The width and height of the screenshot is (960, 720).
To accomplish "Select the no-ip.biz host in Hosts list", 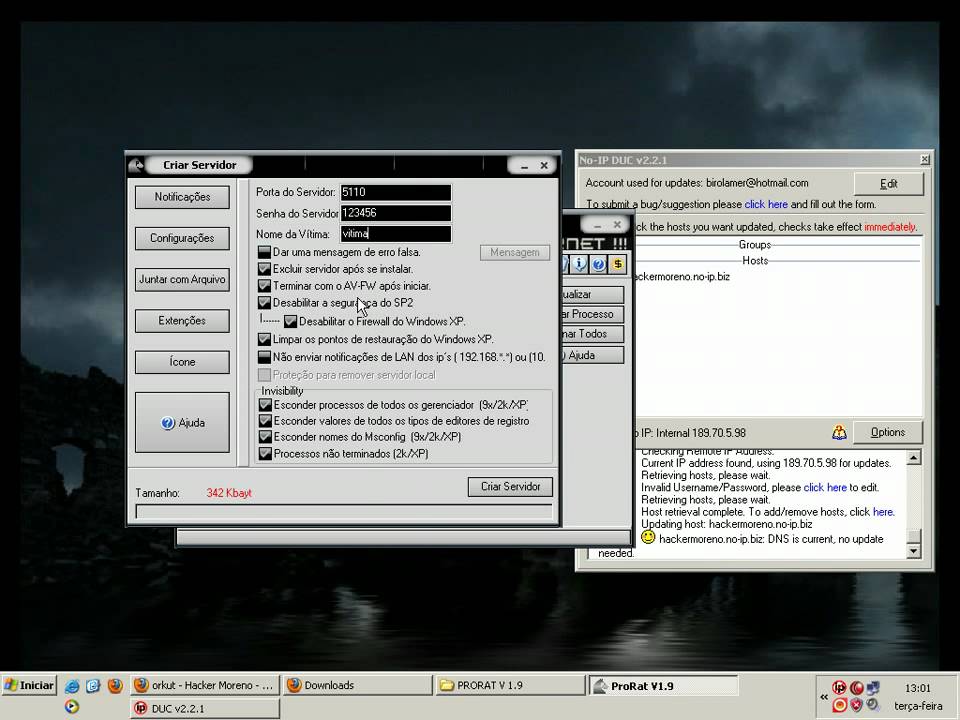I will [x=681, y=277].
